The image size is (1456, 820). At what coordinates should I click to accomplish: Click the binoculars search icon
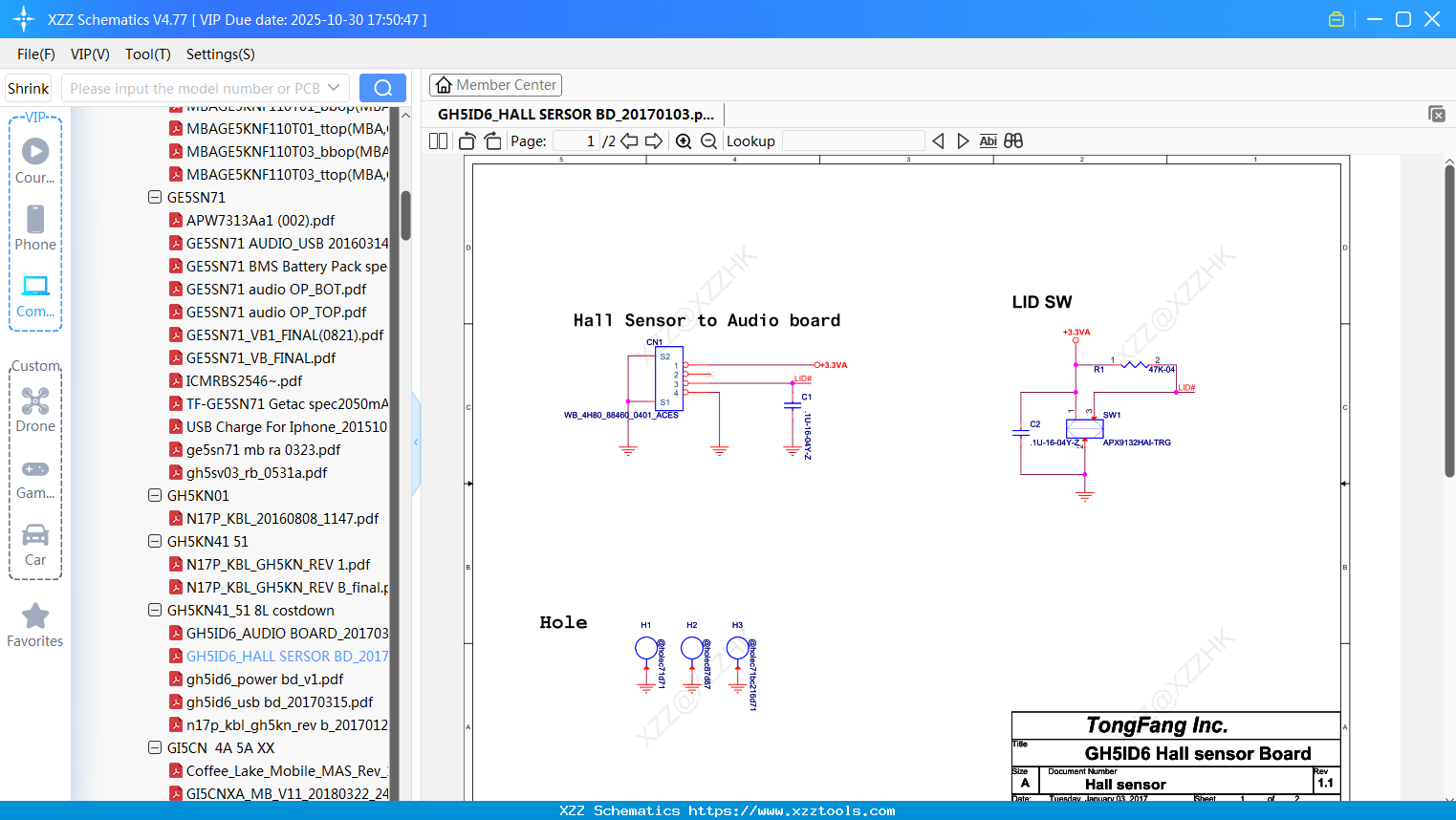coord(1013,141)
